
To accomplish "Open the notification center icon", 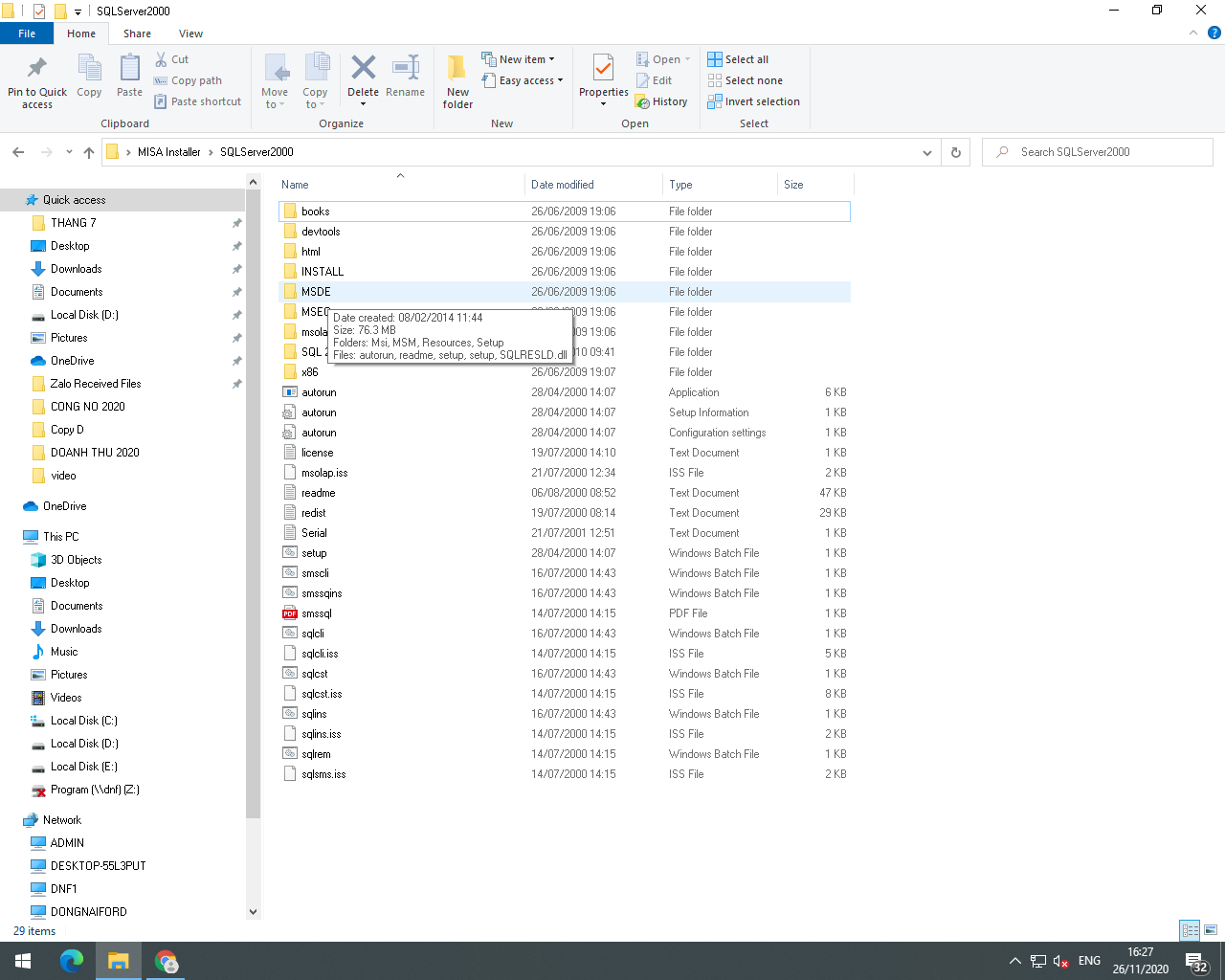I will (1195, 961).
